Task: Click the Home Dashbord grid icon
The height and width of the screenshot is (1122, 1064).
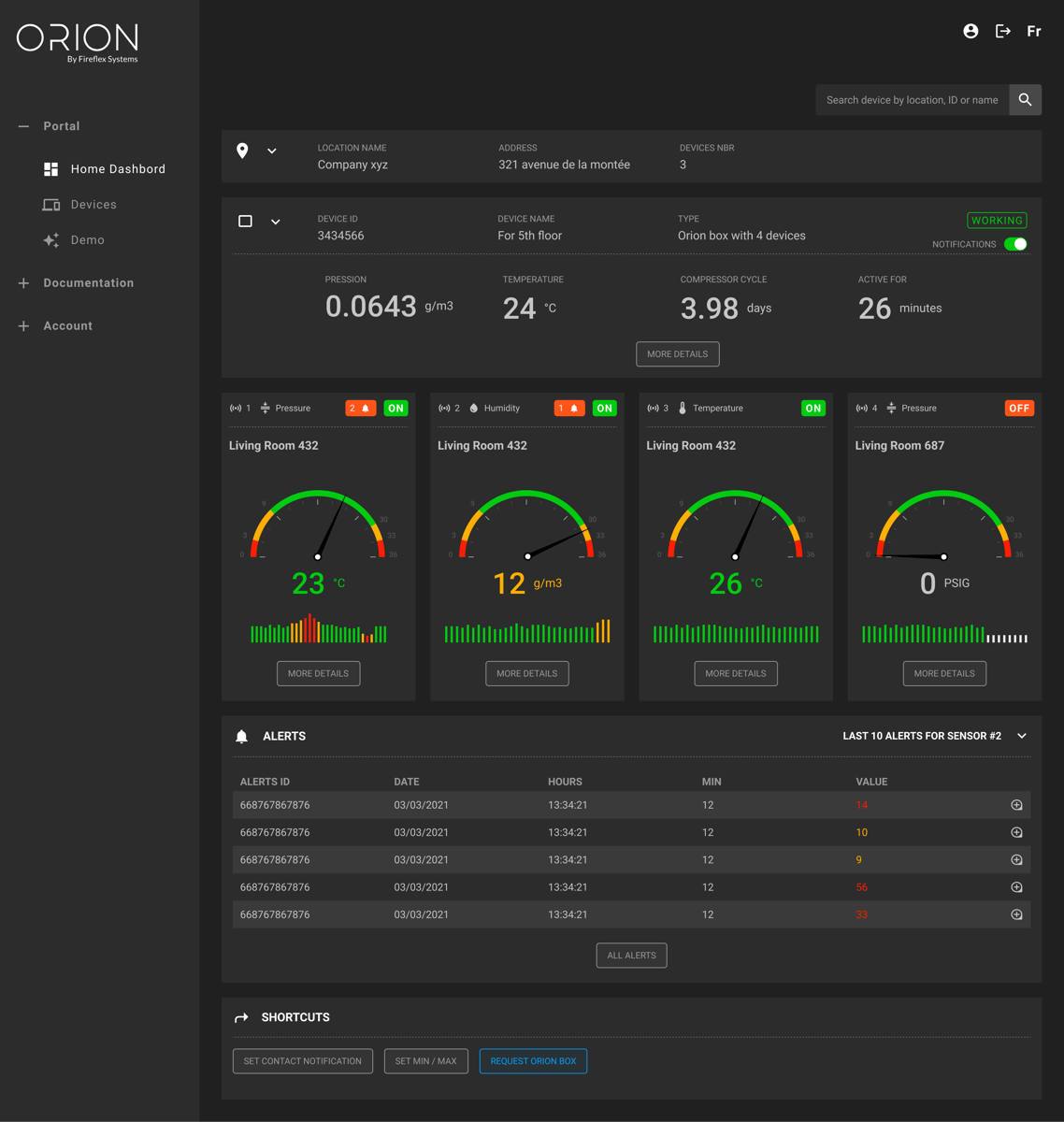Action: point(51,169)
